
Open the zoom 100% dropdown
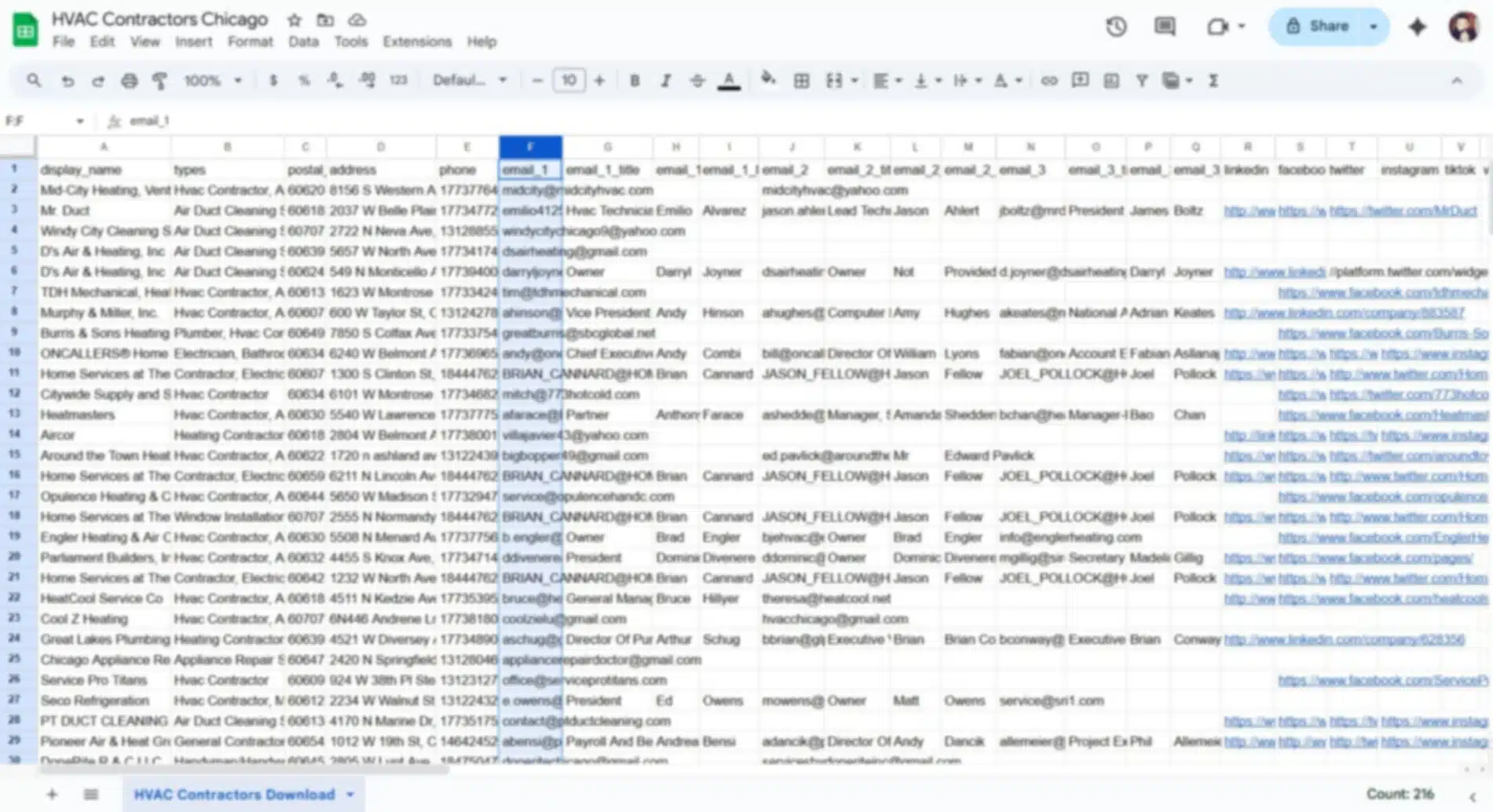pyautogui.click(x=212, y=81)
